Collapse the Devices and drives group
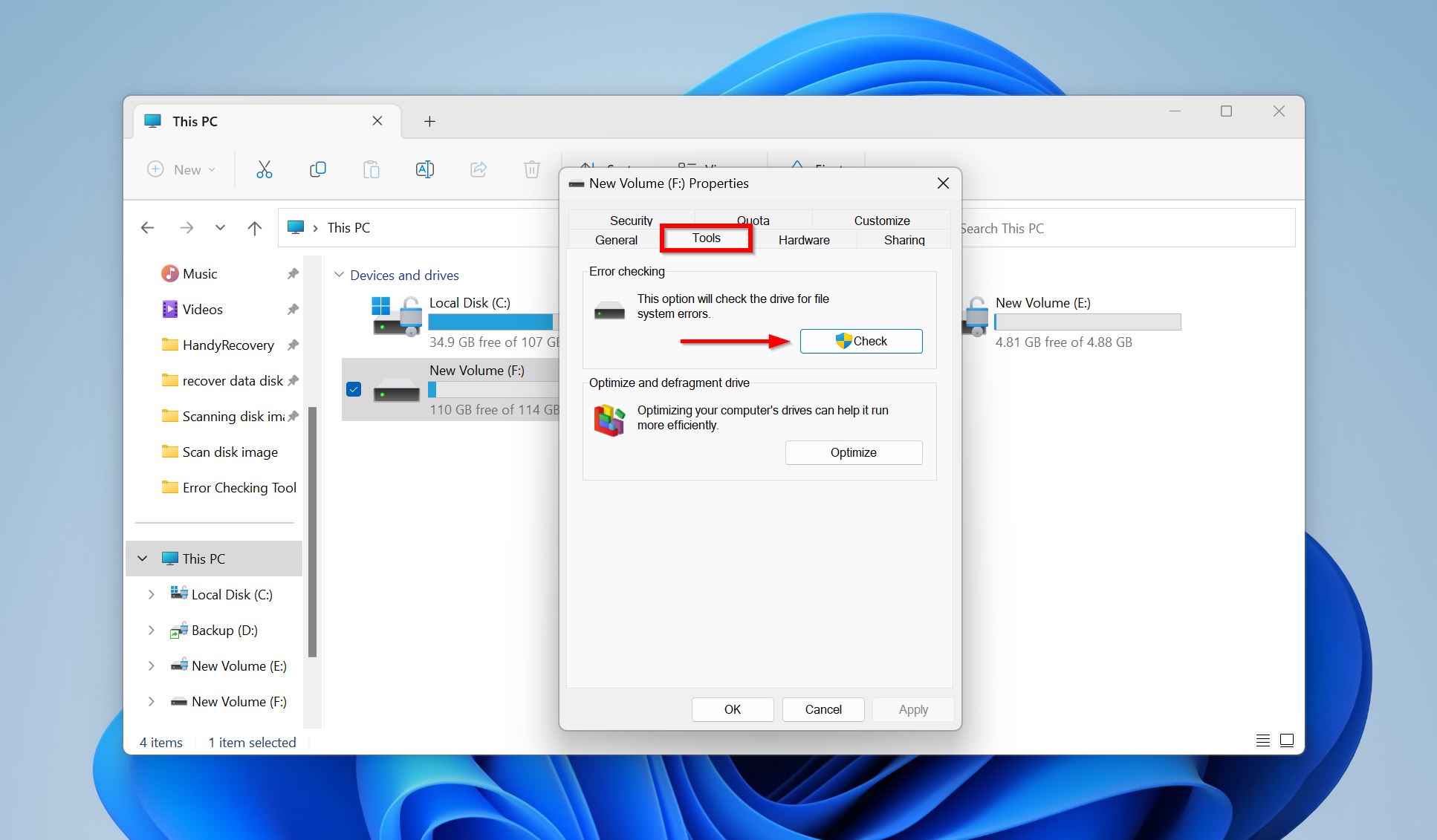Image resolution: width=1437 pixels, height=840 pixels. click(x=340, y=275)
